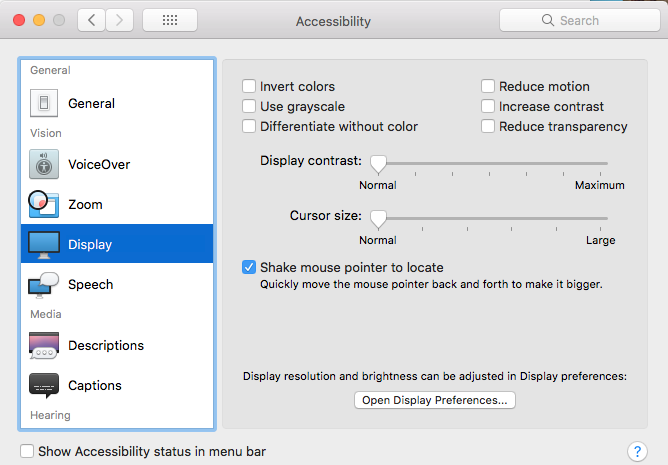This screenshot has width=668, height=465.
Task: Turn on Use grayscale
Action: (250, 107)
